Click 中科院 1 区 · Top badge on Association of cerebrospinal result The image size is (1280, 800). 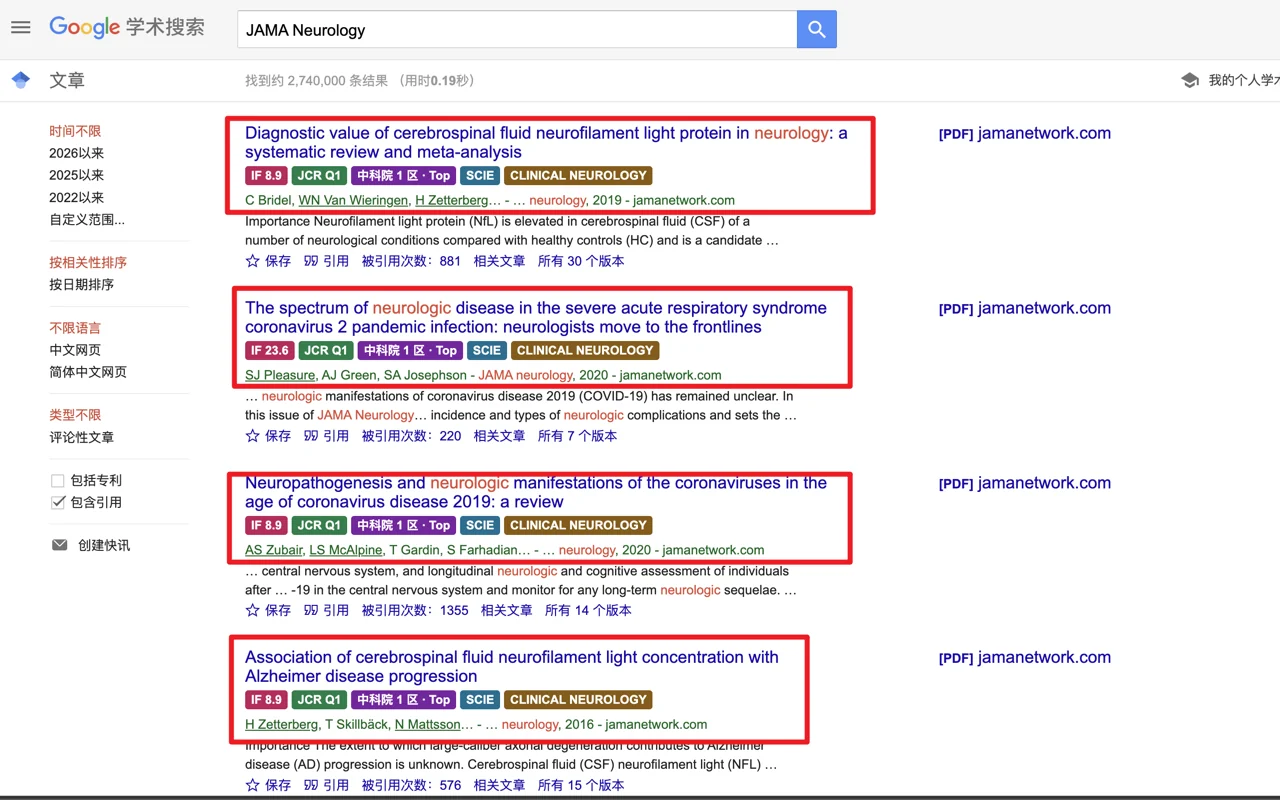[x=404, y=699]
